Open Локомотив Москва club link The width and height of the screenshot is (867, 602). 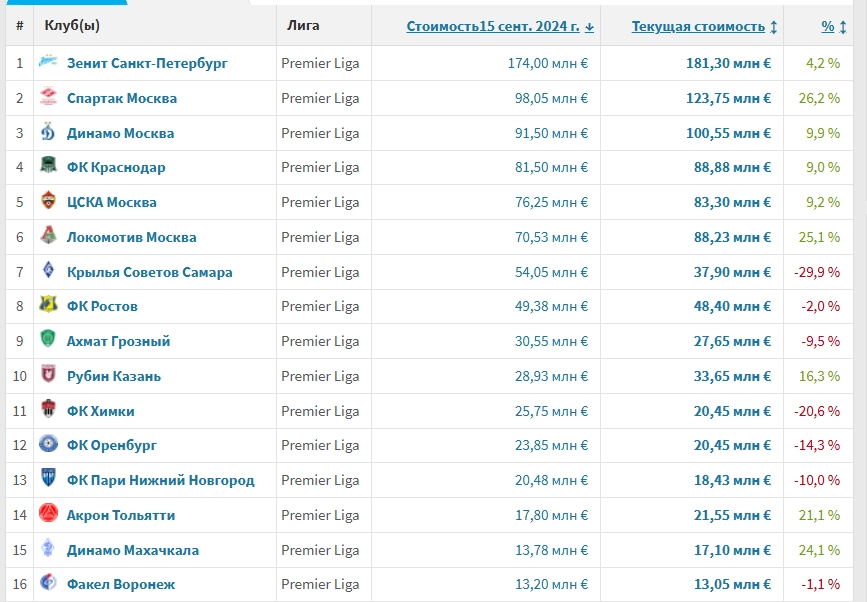click(x=132, y=237)
